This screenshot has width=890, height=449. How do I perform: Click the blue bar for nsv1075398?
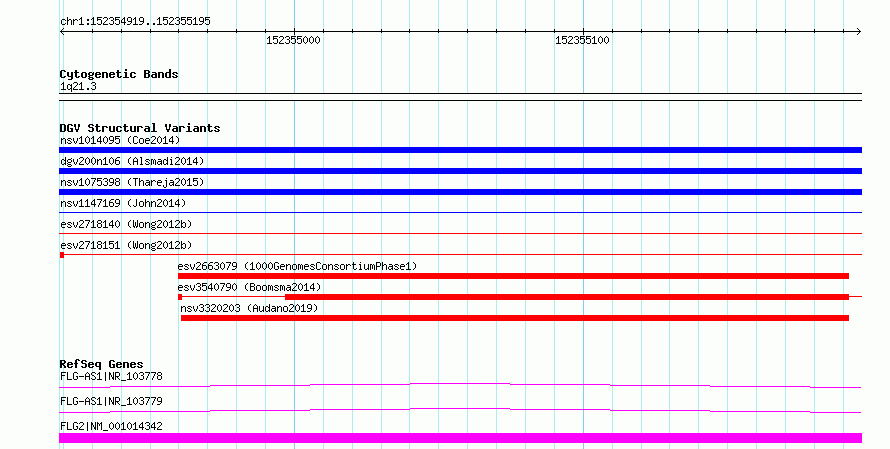point(460,192)
